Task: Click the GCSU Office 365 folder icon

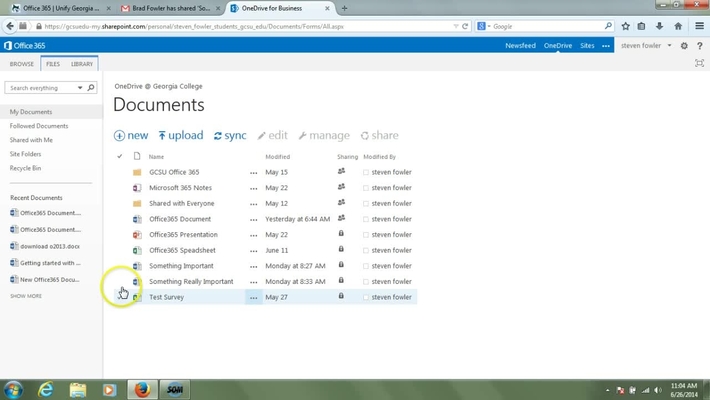Action: tap(137, 172)
